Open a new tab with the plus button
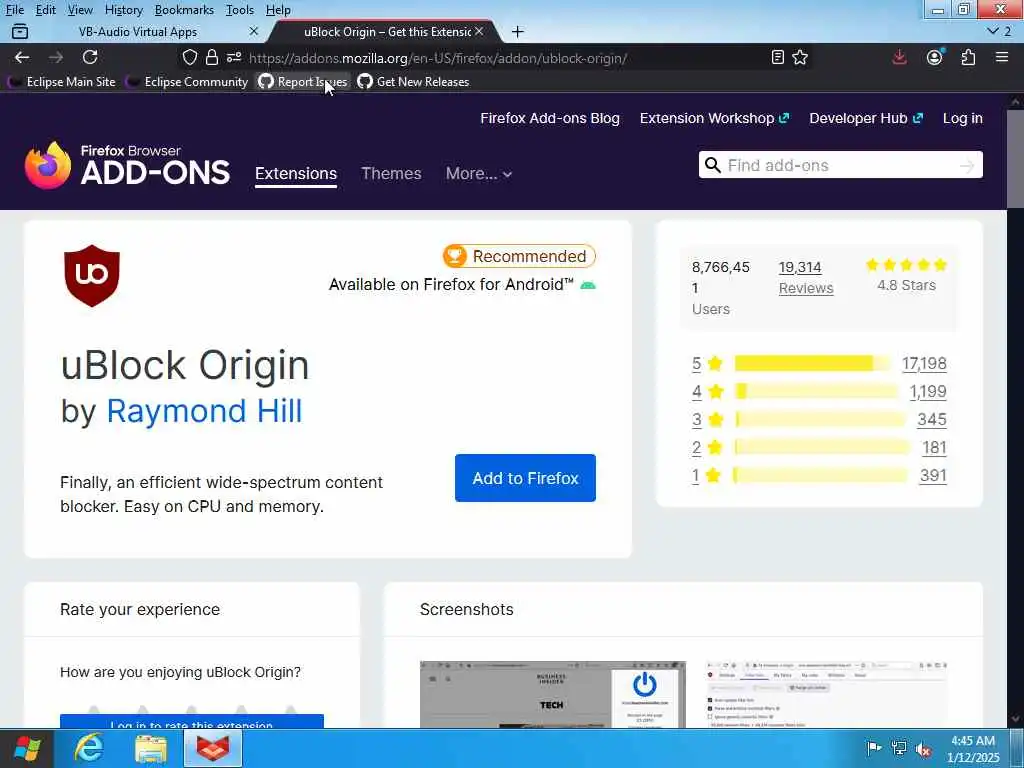This screenshot has width=1024, height=768. (518, 31)
